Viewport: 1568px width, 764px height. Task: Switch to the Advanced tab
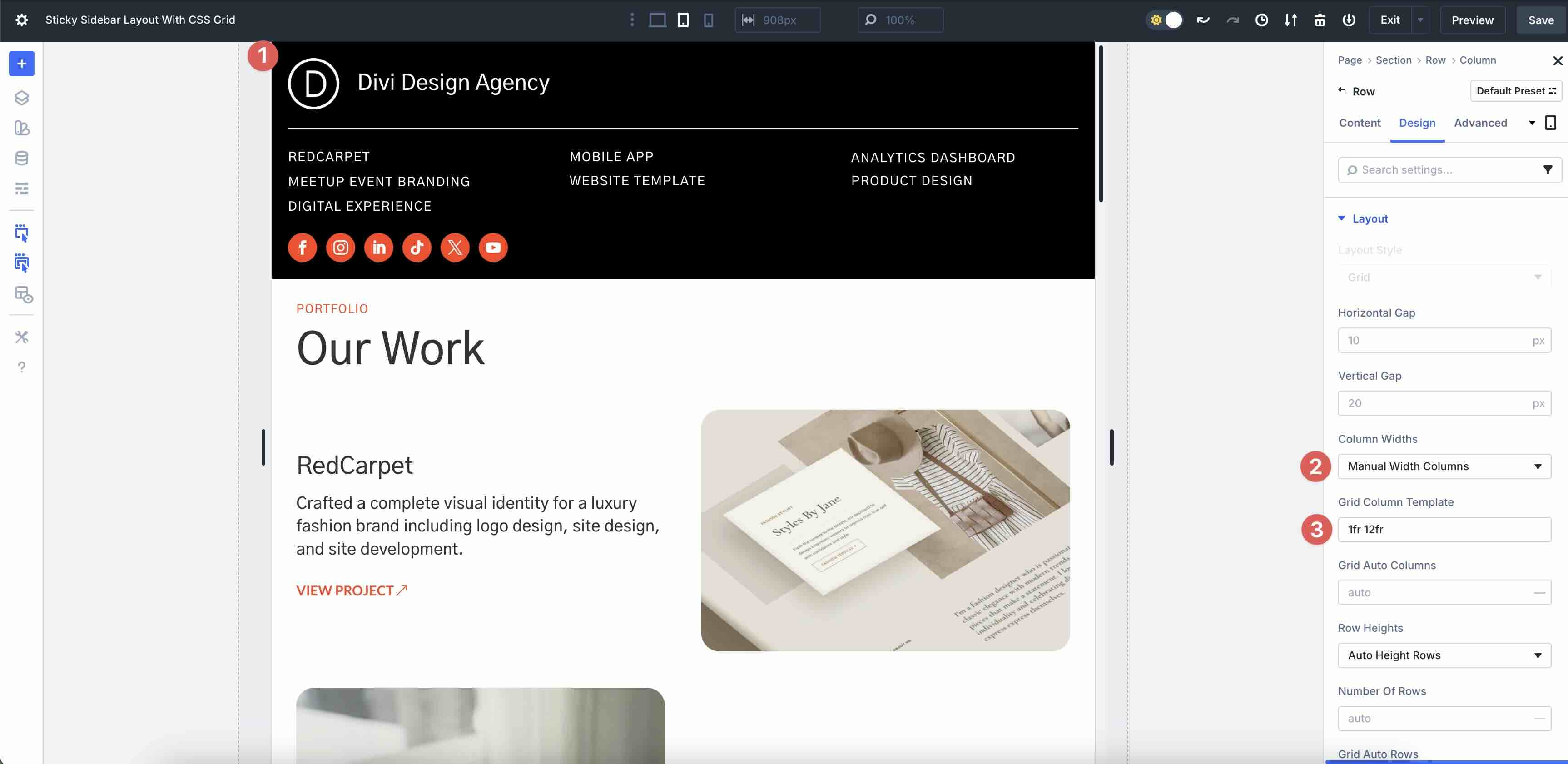coord(1481,122)
